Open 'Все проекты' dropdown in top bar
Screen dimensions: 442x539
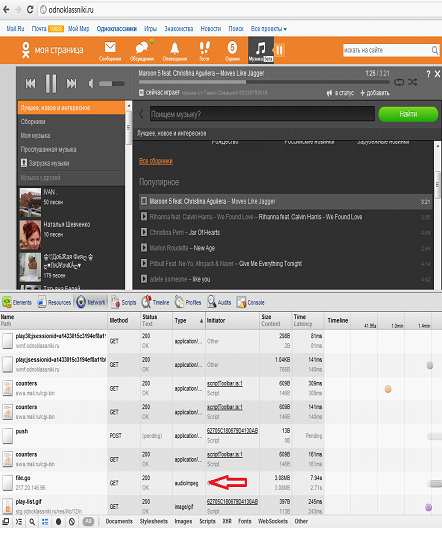tap(269, 29)
